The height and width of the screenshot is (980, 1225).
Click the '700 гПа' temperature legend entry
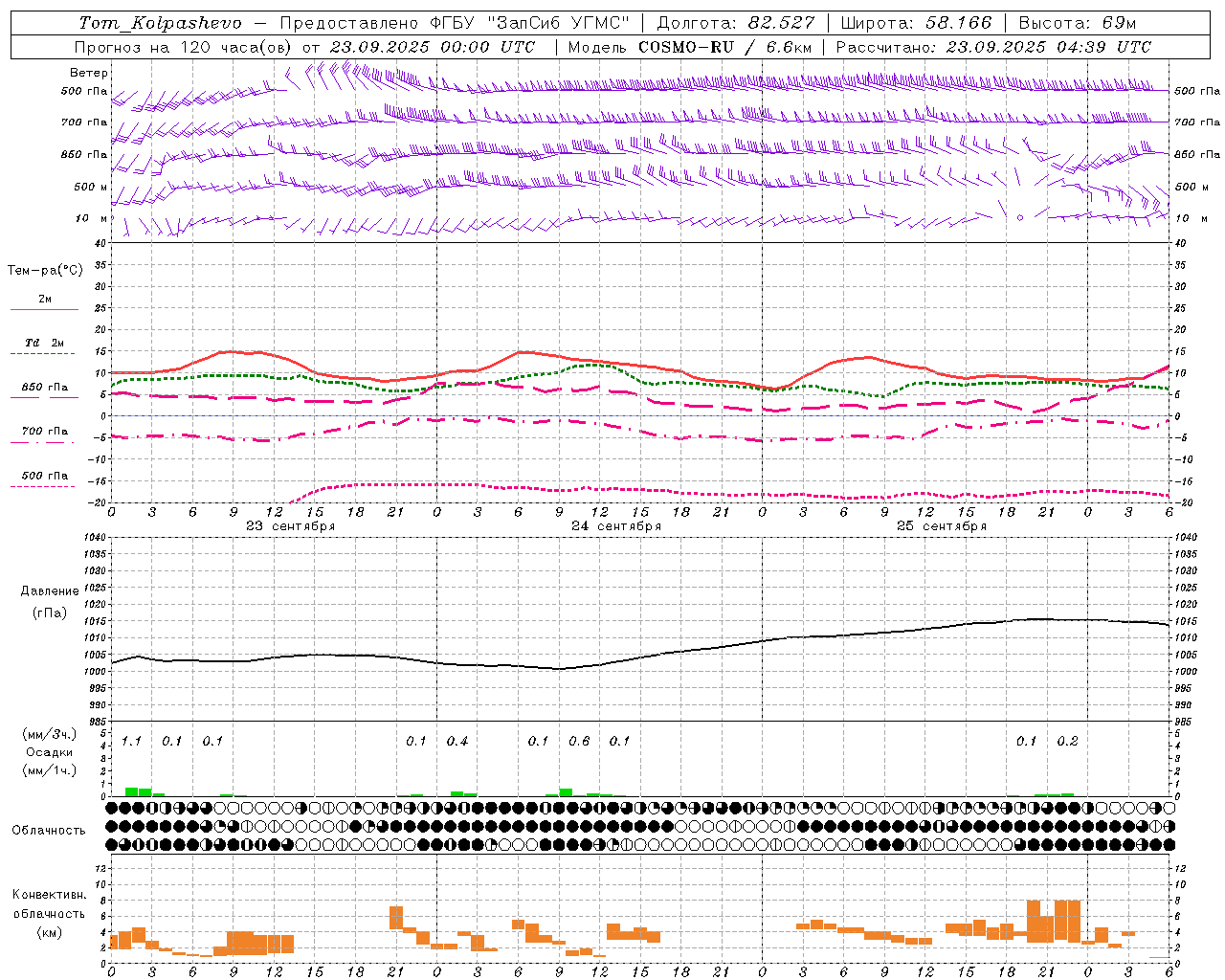[45, 431]
